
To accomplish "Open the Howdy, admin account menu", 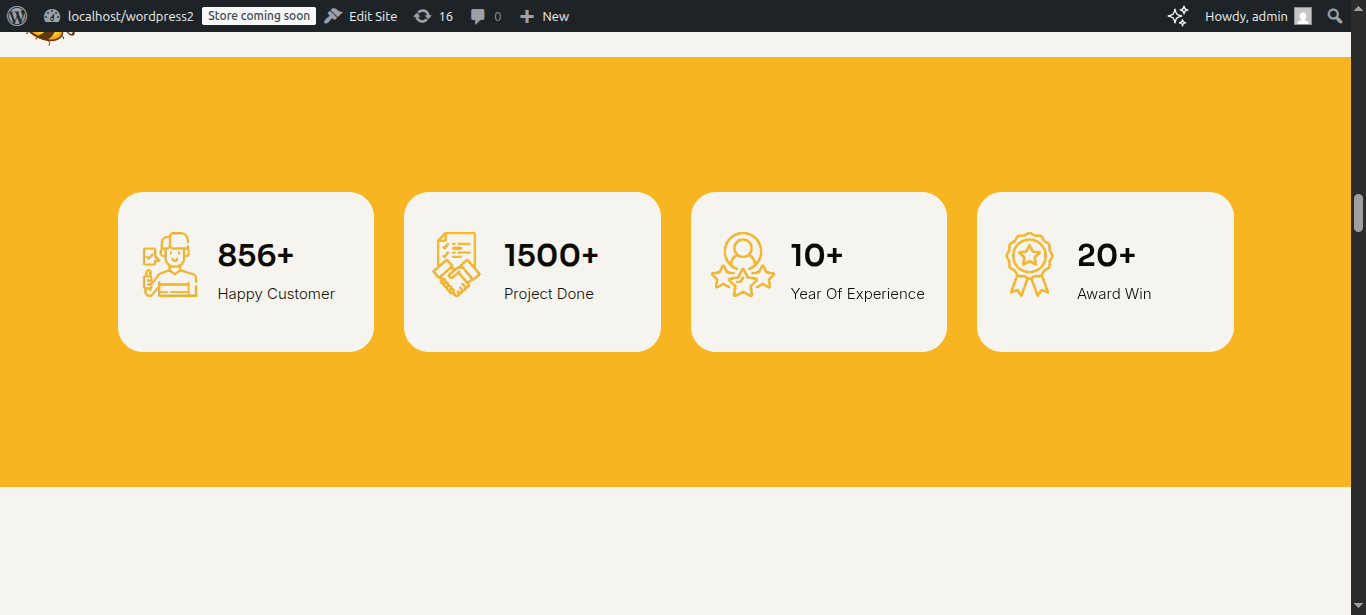I will pos(1246,16).
